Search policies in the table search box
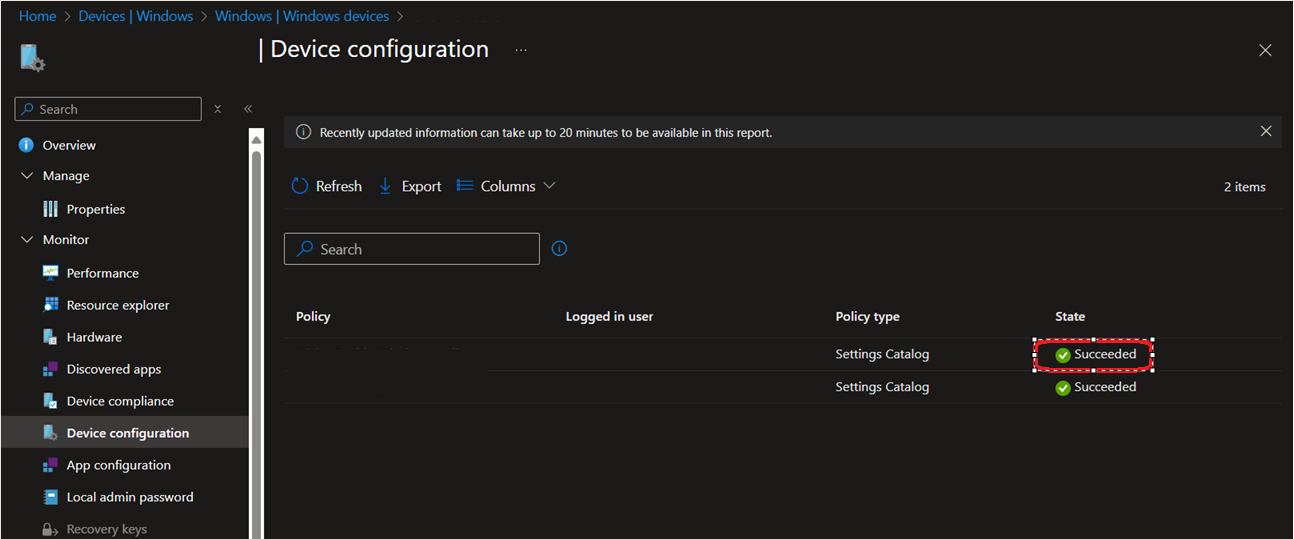 412,249
